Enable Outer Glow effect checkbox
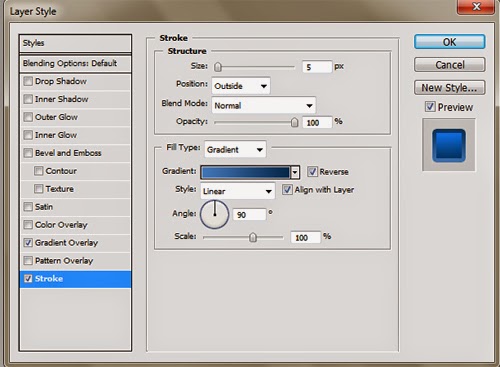 pos(28,117)
